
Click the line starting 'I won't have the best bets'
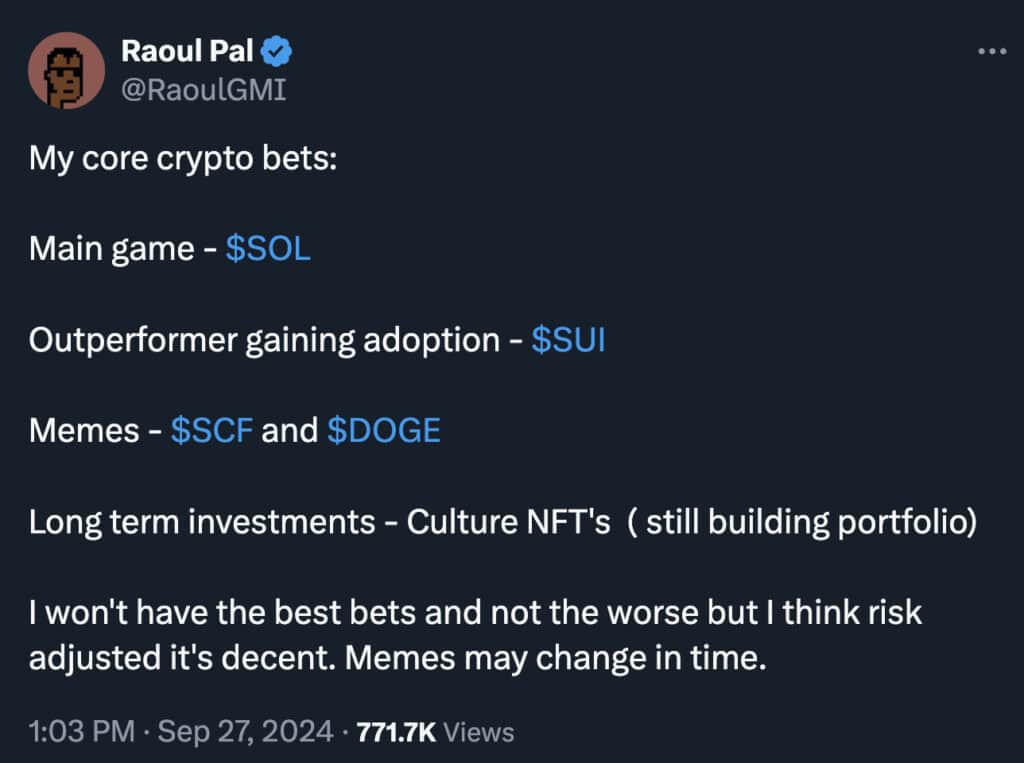[475, 613]
